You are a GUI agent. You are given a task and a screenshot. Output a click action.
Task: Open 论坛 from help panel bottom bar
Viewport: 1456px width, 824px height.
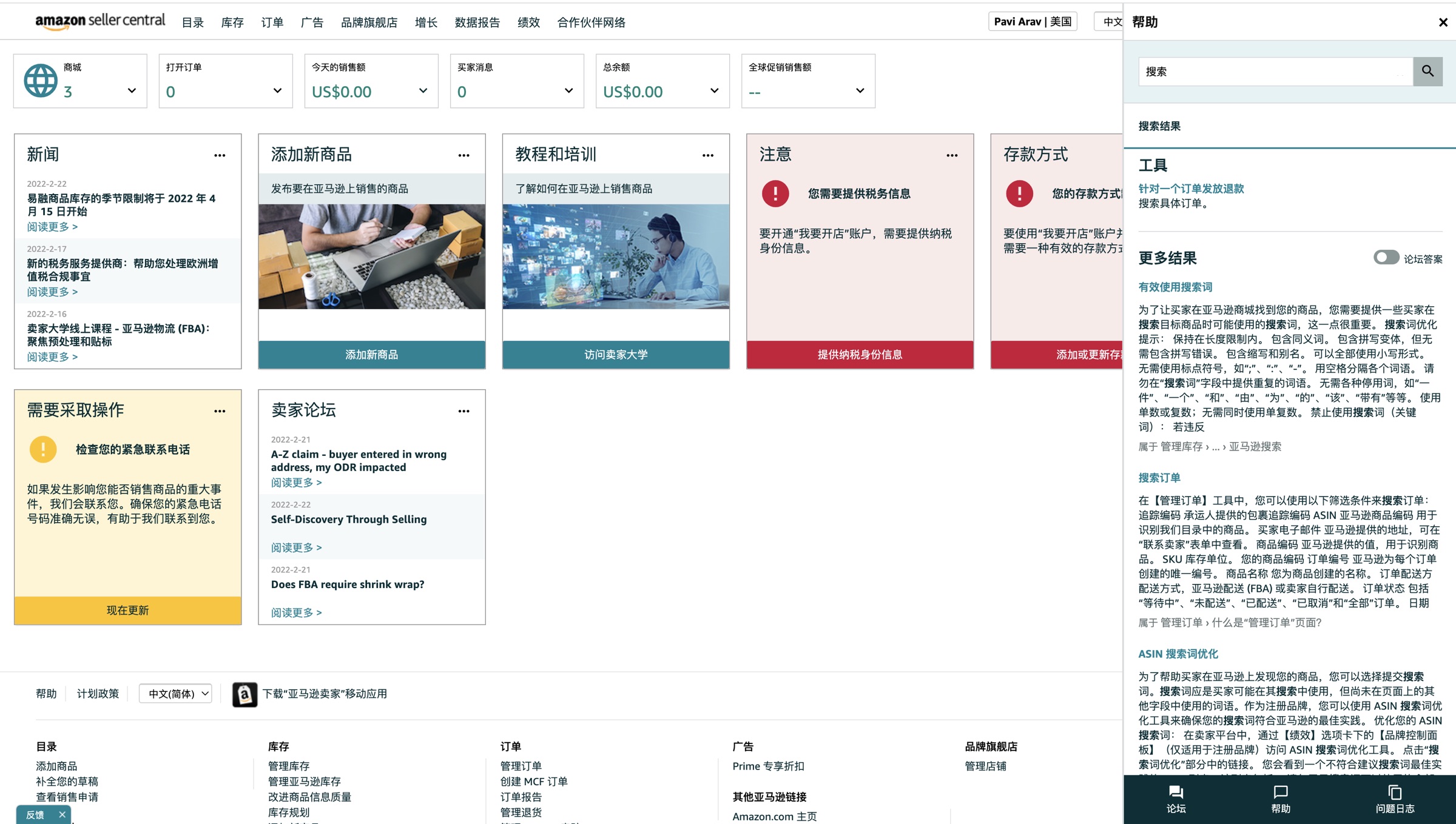tap(1176, 799)
